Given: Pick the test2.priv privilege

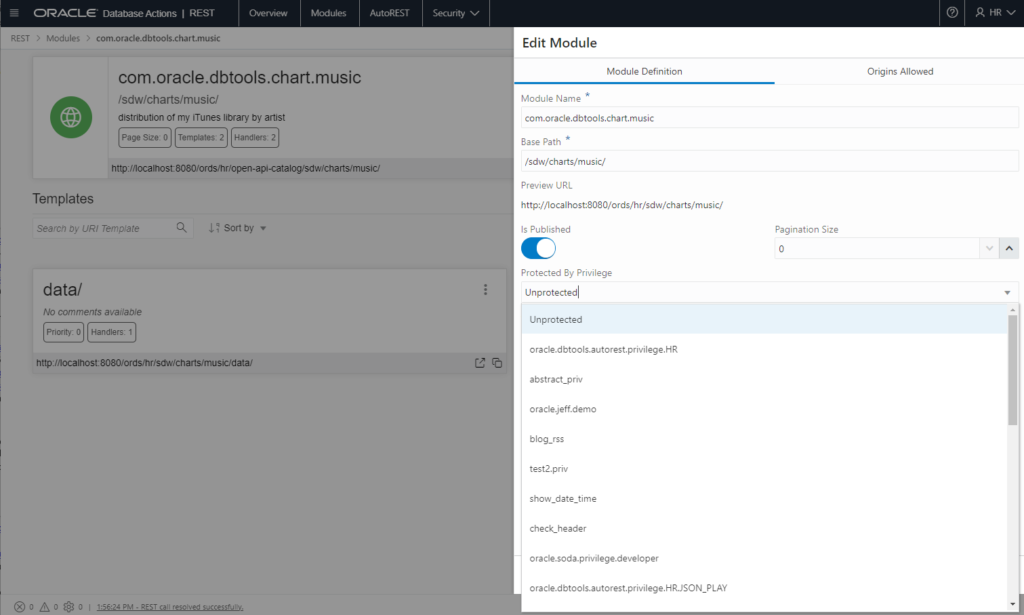Looking at the screenshot, I should click(764, 469).
